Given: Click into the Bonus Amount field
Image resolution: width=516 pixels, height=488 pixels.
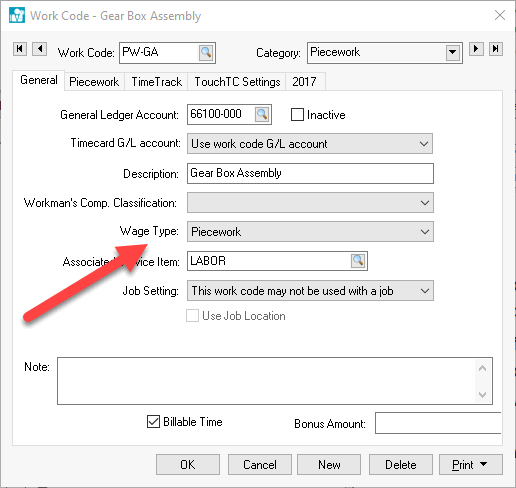Looking at the screenshot, I should tap(438, 423).
